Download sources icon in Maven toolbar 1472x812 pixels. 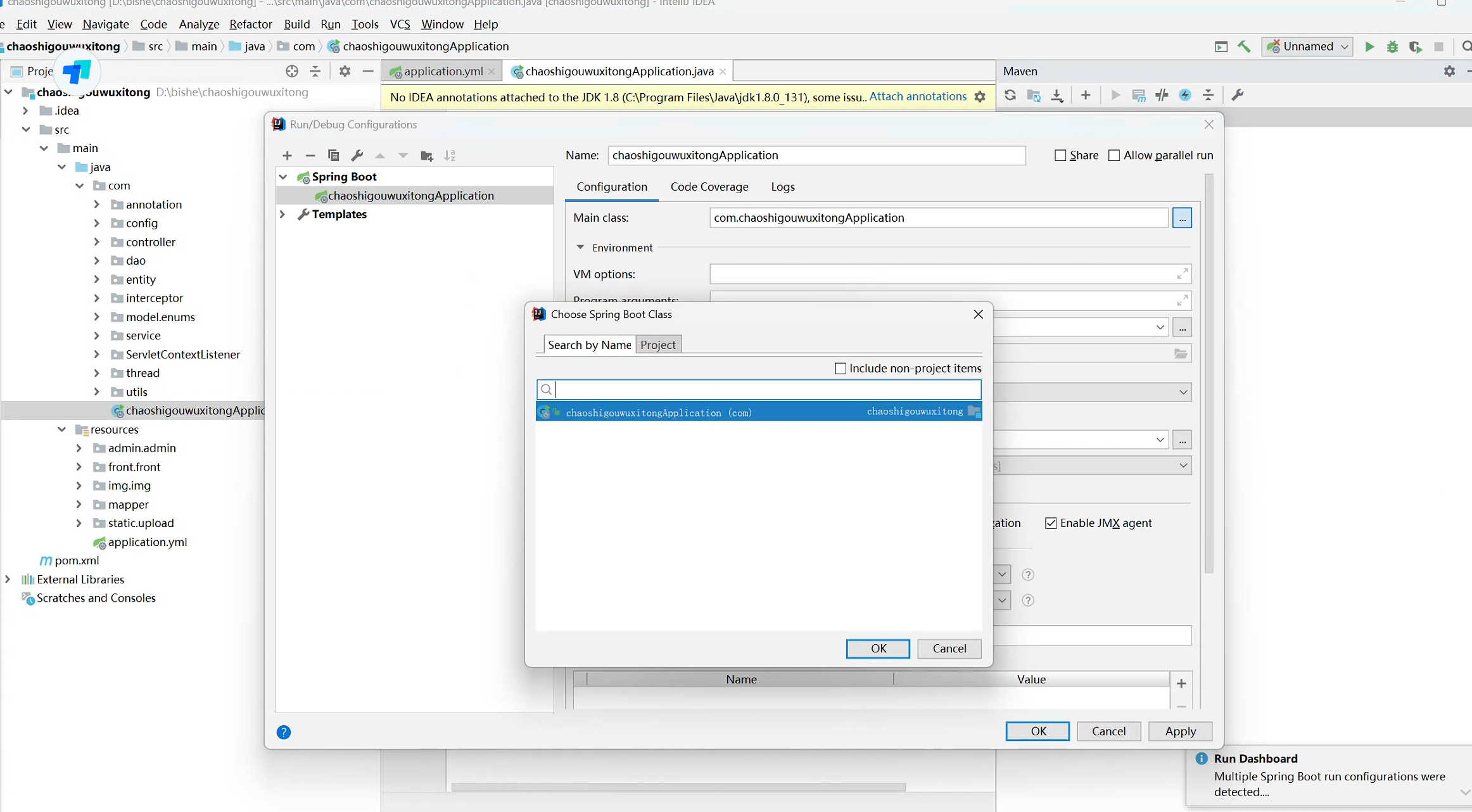[x=1057, y=95]
